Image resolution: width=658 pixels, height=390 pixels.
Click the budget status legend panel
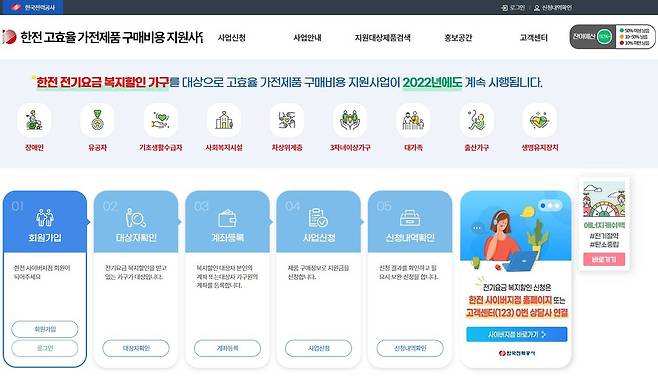(x=635, y=37)
